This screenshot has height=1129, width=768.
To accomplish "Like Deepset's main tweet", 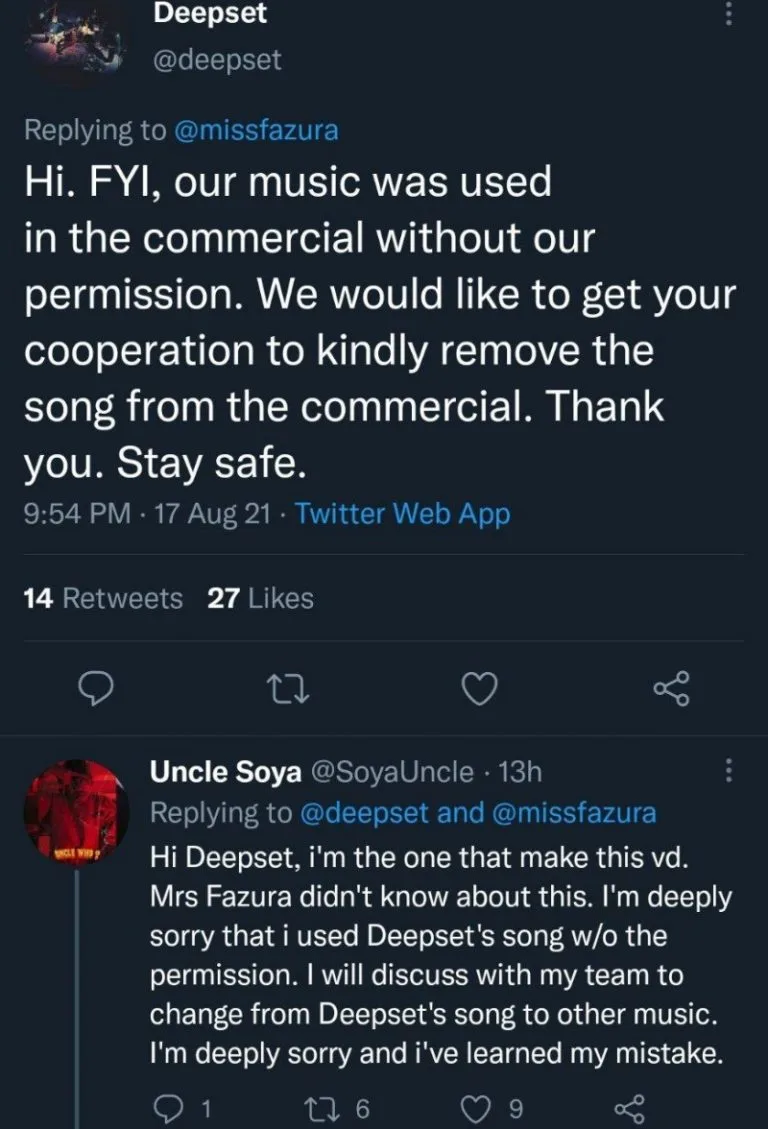I will 483,688.
